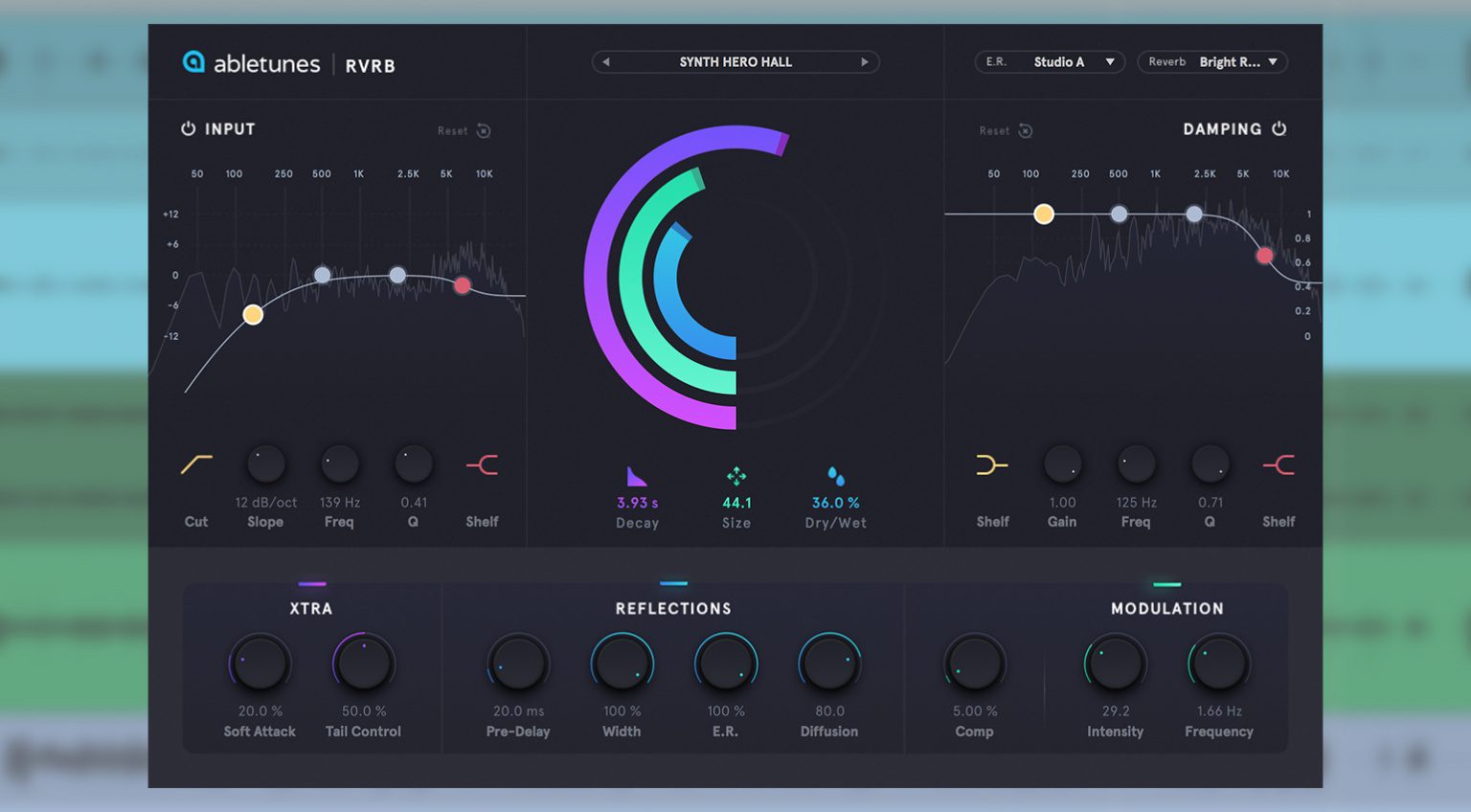Open the SYNTH HERO HALL preset selector

(x=735, y=61)
